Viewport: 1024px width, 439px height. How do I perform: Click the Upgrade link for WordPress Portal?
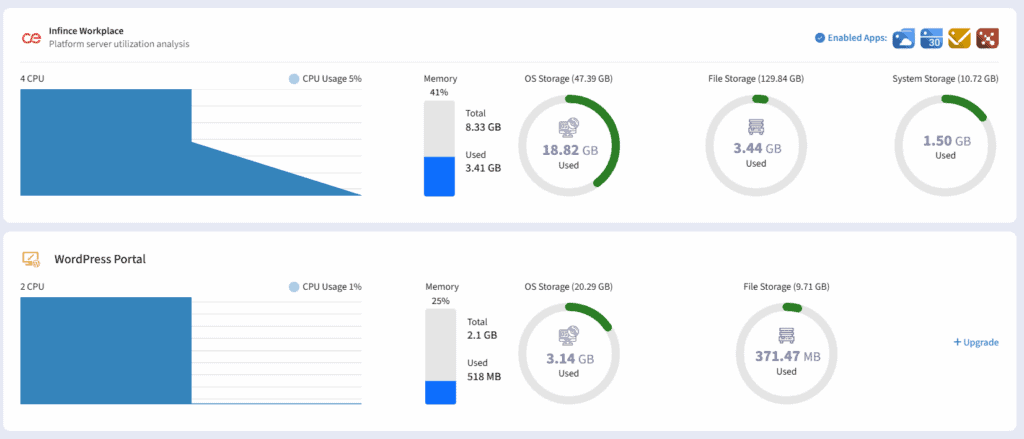coord(975,342)
